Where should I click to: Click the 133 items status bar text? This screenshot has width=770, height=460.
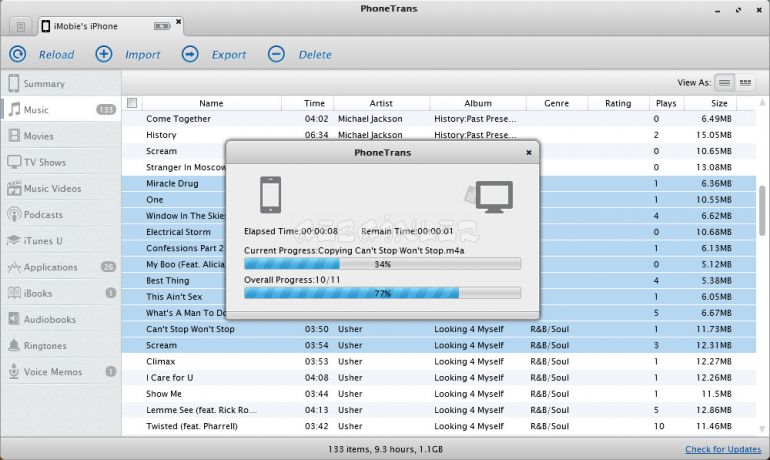pos(385,449)
